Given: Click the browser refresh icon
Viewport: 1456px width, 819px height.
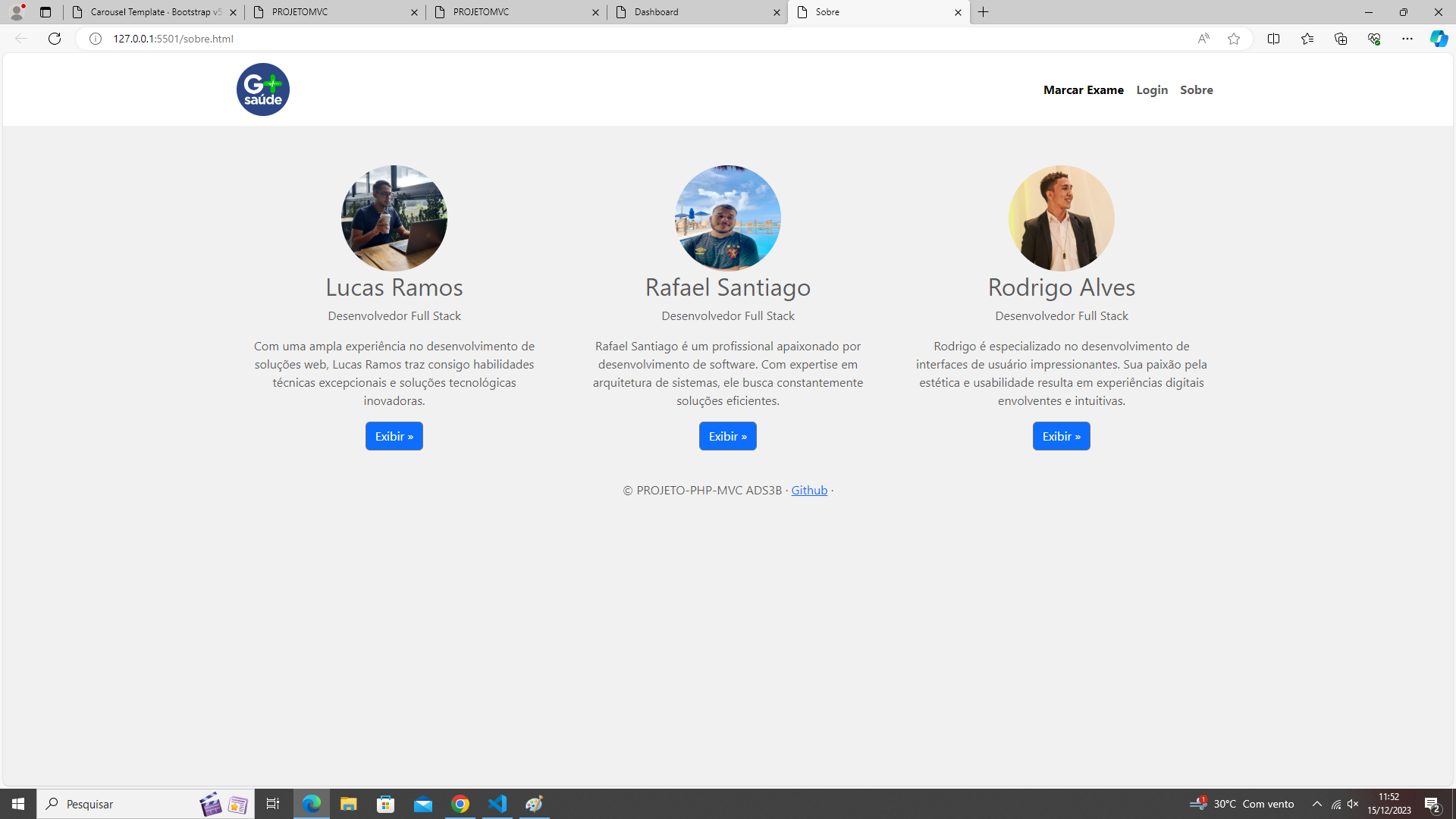Looking at the screenshot, I should pos(54,38).
